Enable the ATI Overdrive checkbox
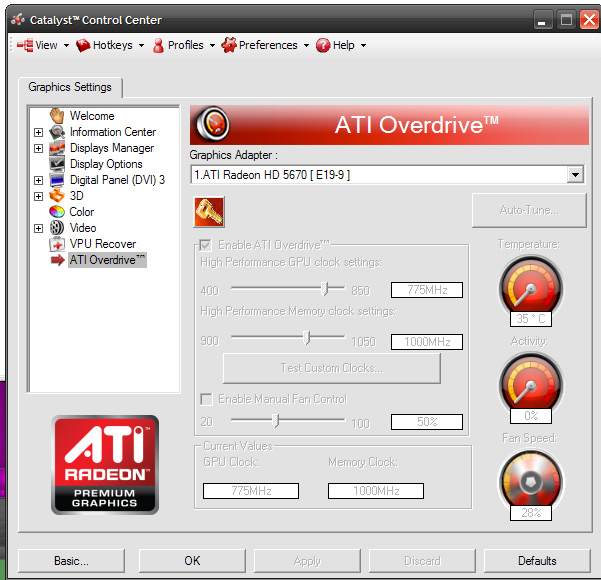The width and height of the screenshot is (601, 580). 206,245
